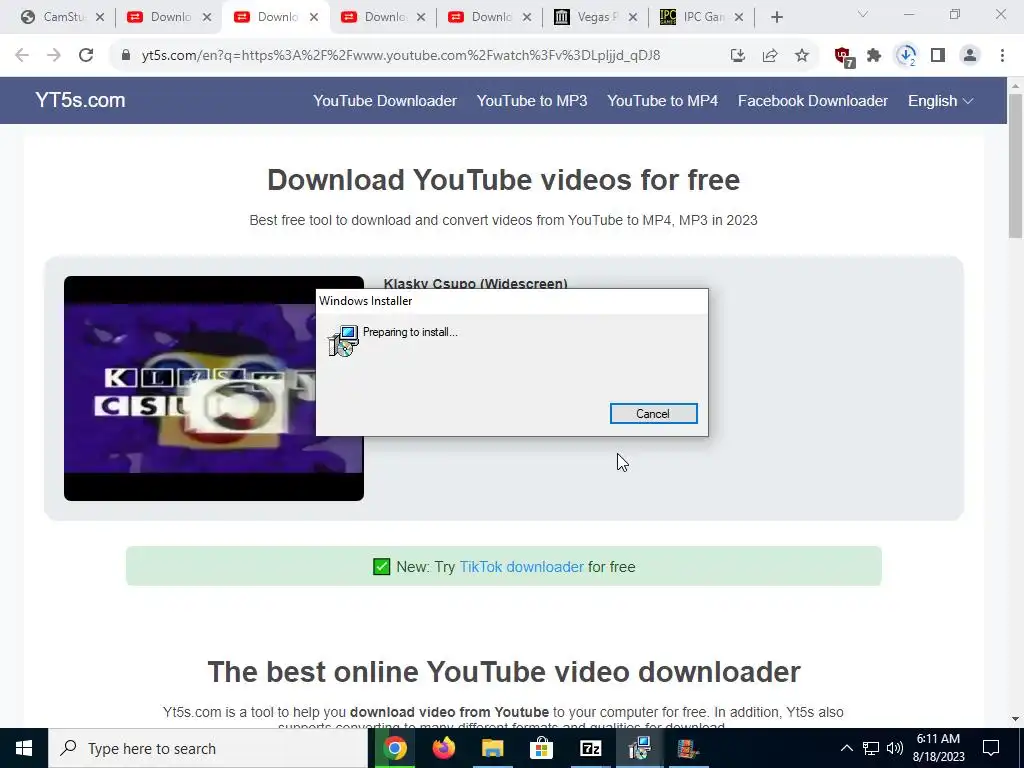Go back in browser history

pos(22,56)
